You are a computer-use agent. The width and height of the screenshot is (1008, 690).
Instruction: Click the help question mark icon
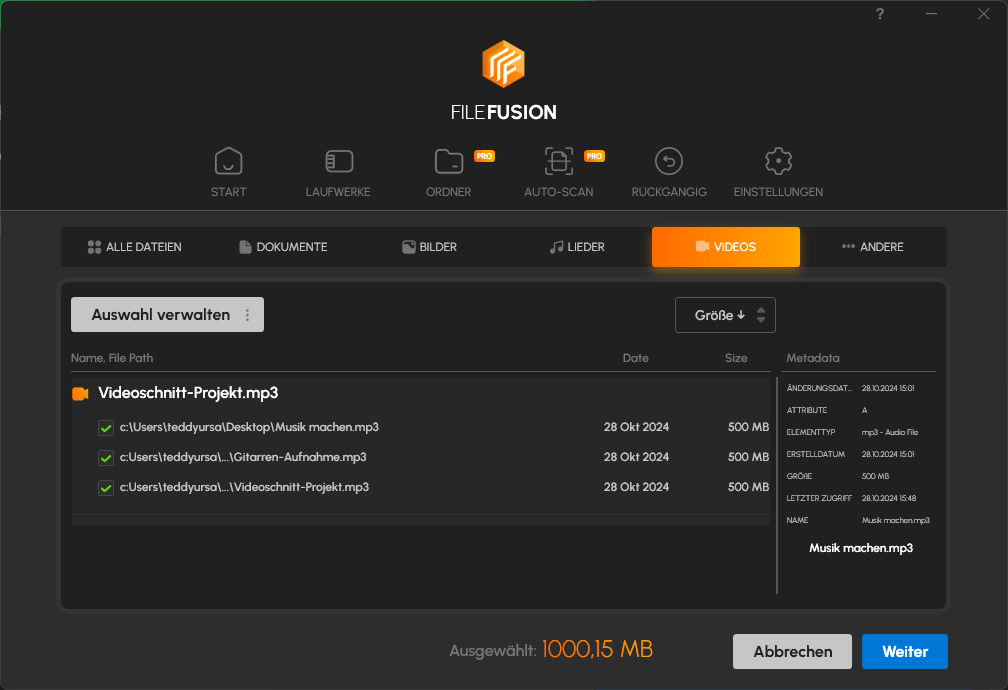pos(879,14)
